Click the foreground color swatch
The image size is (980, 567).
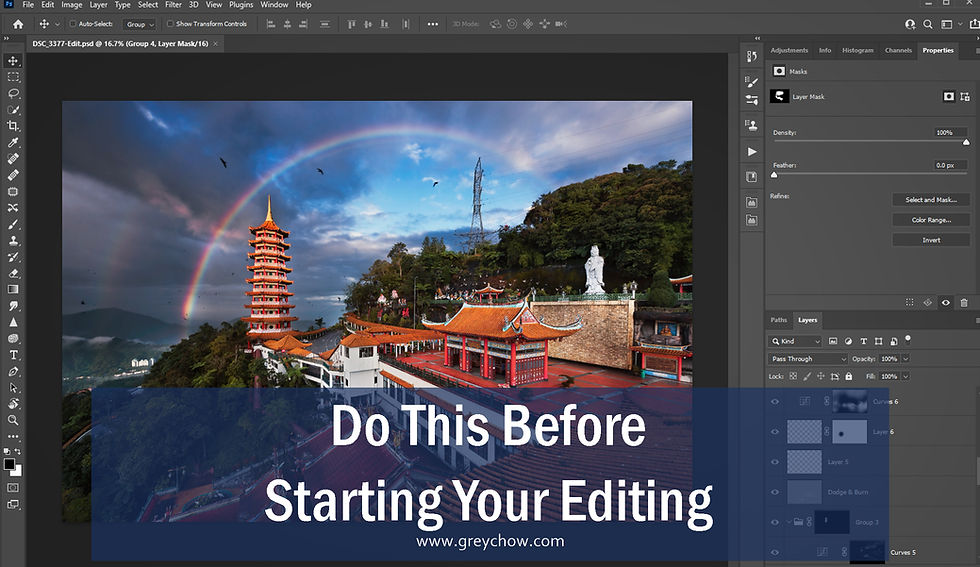pyautogui.click(x=9, y=464)
